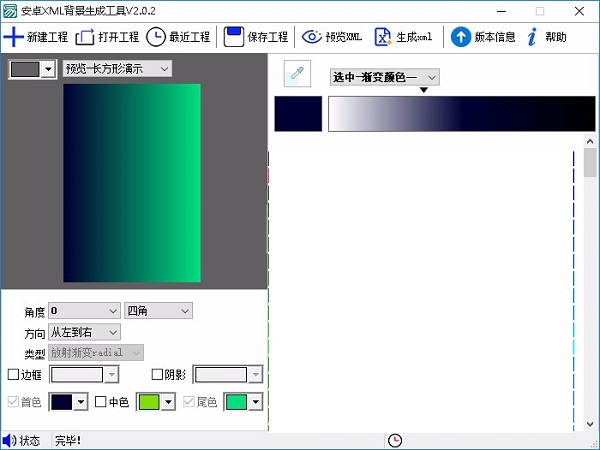Click the 完毕! status text
The image size is (600, 450).
tap(68, 441)
